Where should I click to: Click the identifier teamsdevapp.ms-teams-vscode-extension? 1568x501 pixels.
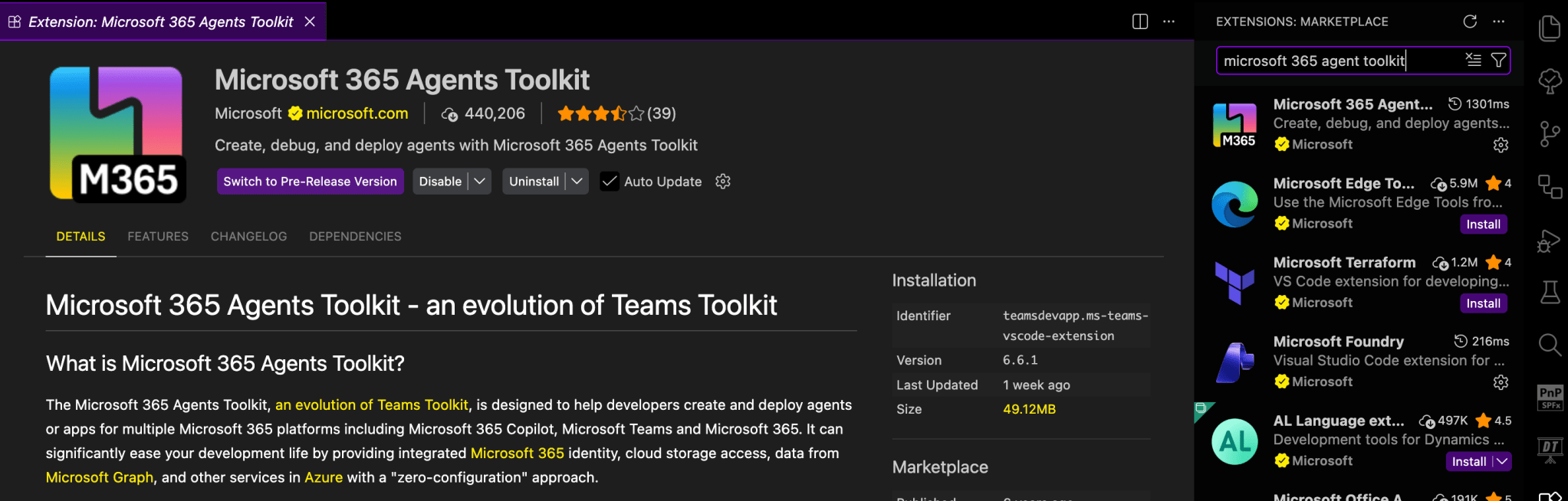pos(1075,326)
